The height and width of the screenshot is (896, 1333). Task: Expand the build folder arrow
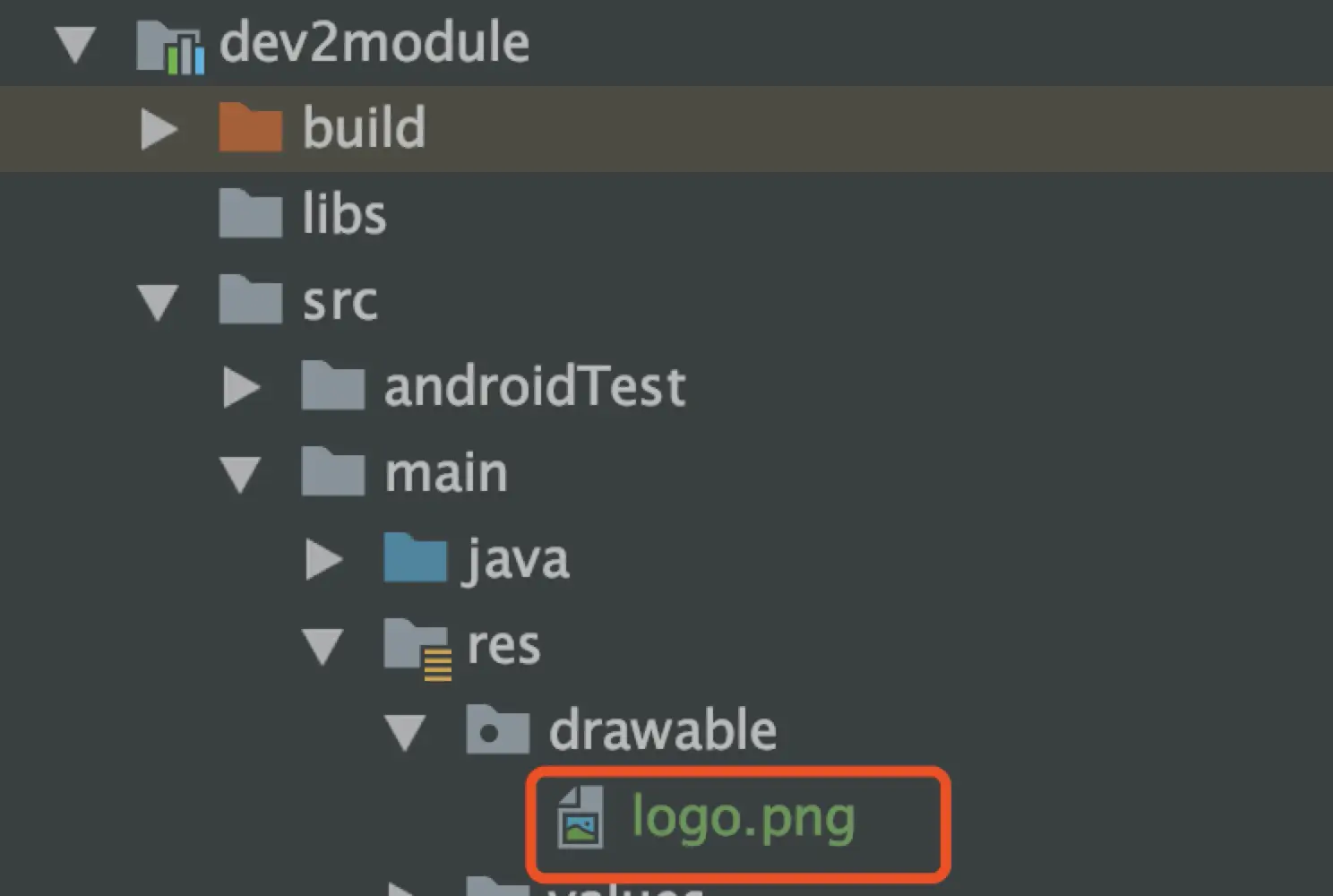[x=159, y=129]
